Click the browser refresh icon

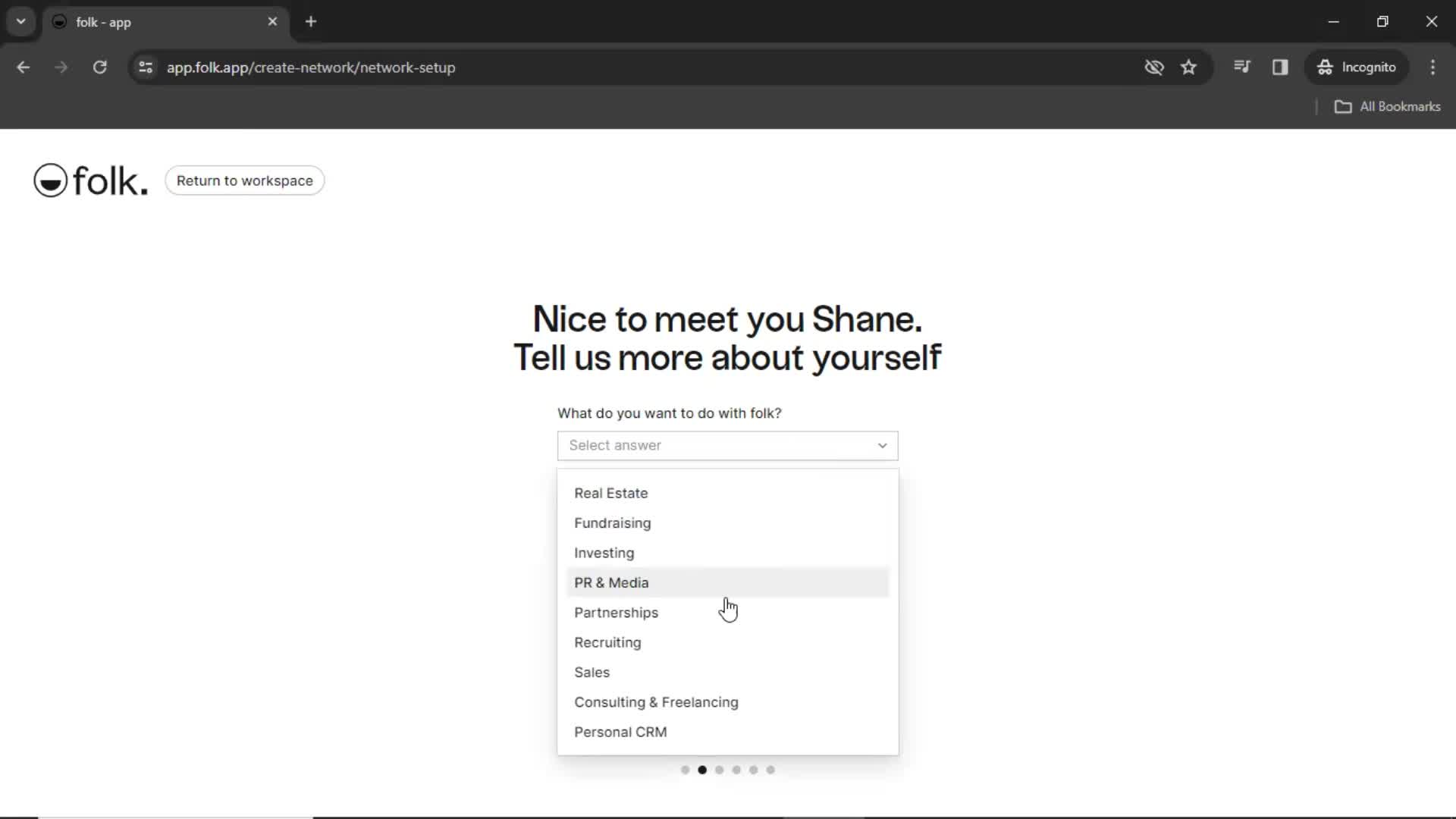(100, 67)
